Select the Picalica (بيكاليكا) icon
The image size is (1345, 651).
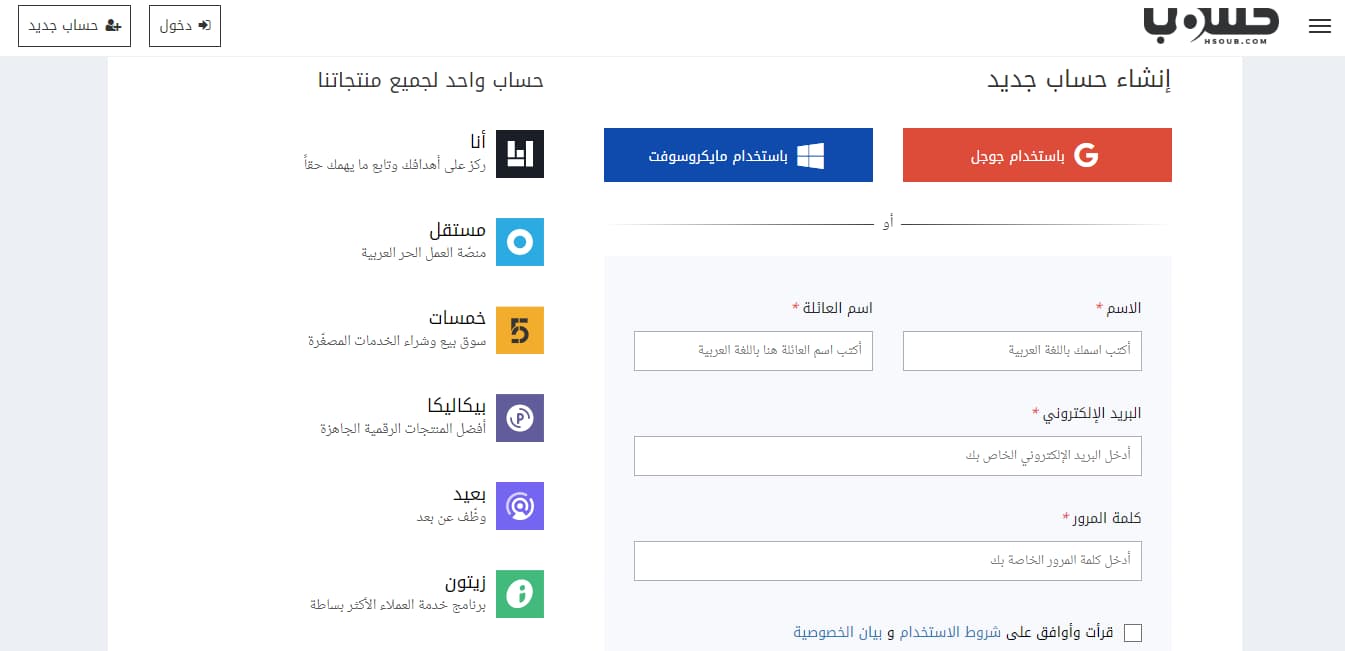(519, 418)
